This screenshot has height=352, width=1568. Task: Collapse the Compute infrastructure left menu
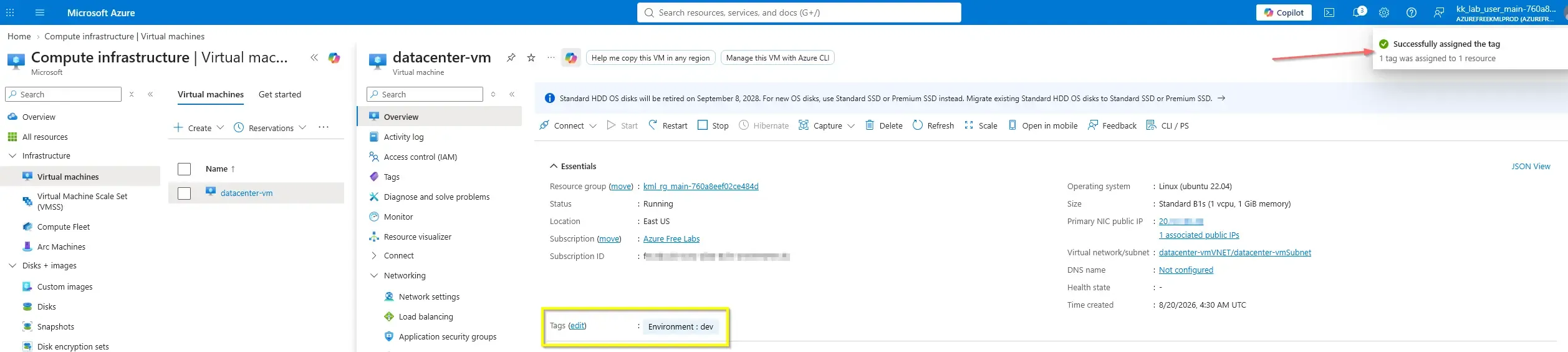[x=150, y=94]
